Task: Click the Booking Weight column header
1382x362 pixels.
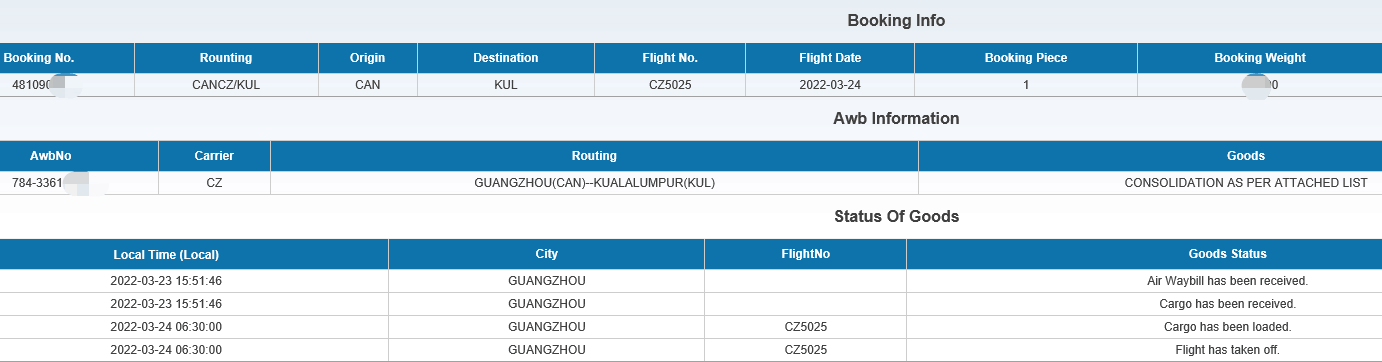Action: [1260, 58]
